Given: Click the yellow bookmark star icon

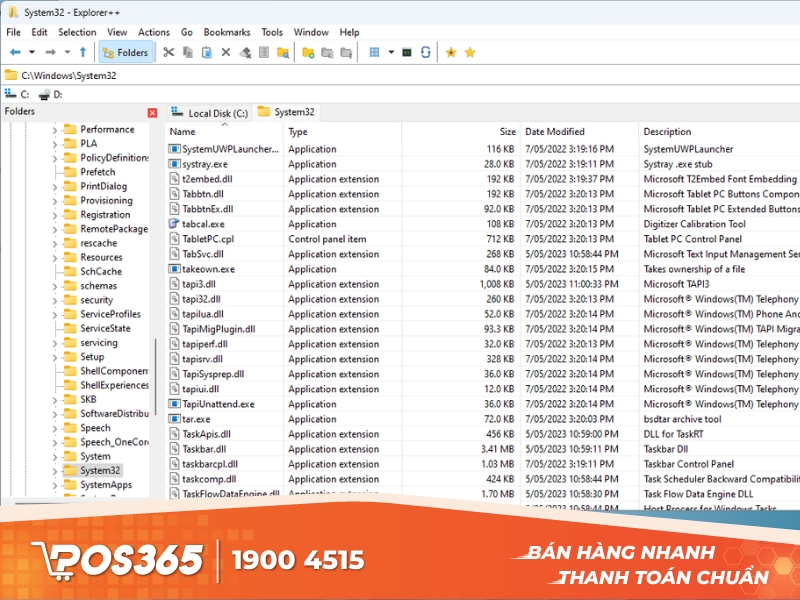Looking at the screenshot, I should (x=470, y=52).
